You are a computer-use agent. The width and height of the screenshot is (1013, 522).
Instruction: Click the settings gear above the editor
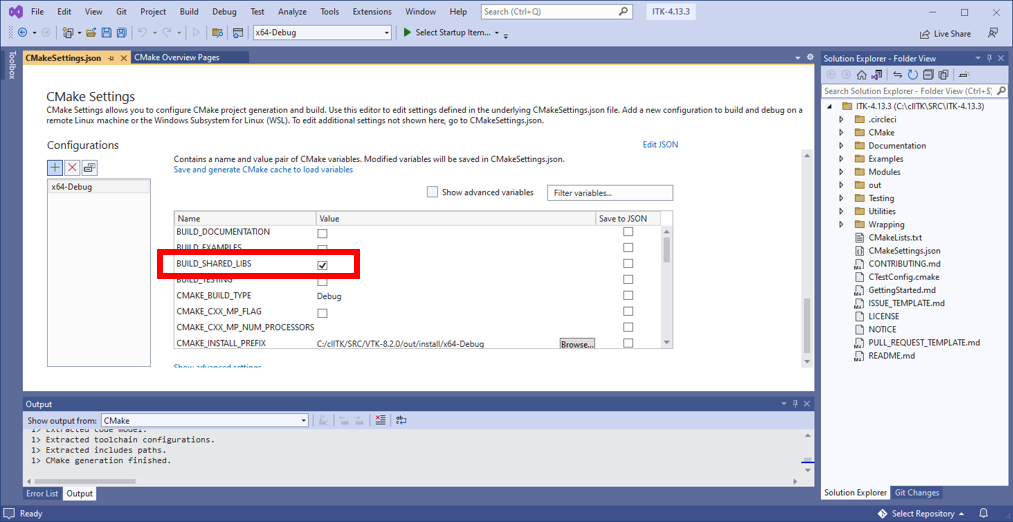coord(809,57)
